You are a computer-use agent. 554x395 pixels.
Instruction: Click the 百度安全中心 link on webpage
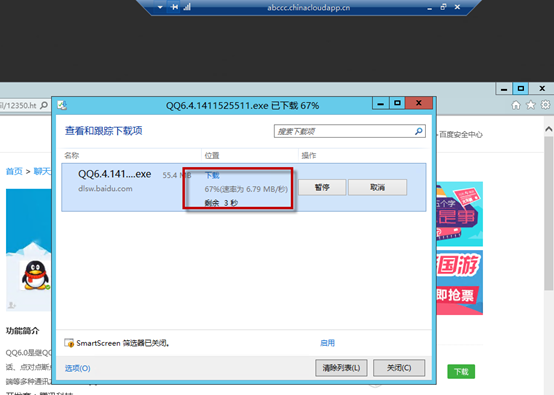click(461, 135)
